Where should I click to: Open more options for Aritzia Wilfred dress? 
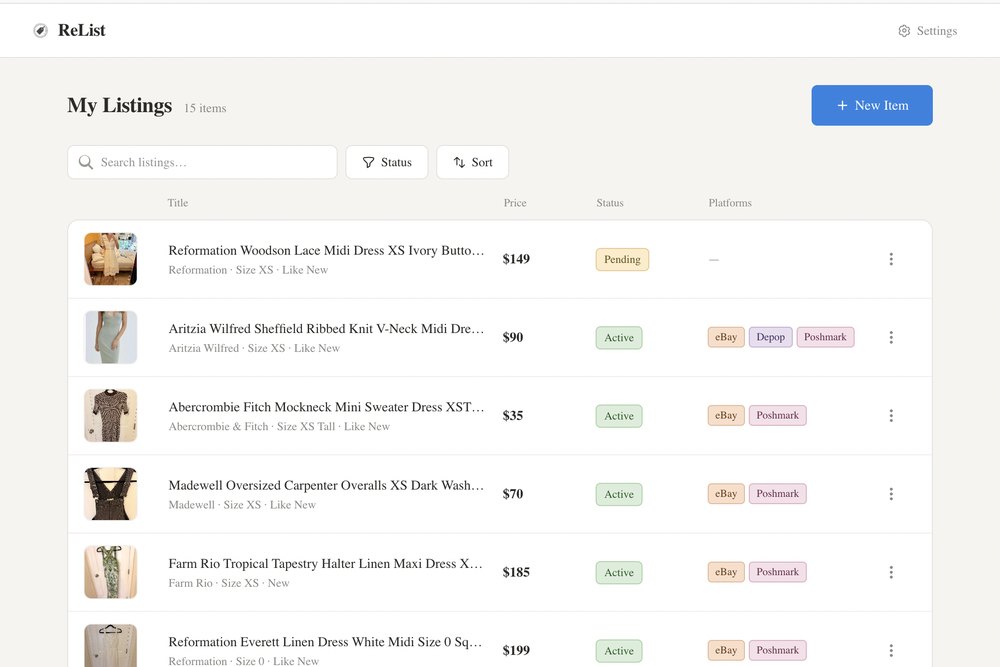coord(891,337)
